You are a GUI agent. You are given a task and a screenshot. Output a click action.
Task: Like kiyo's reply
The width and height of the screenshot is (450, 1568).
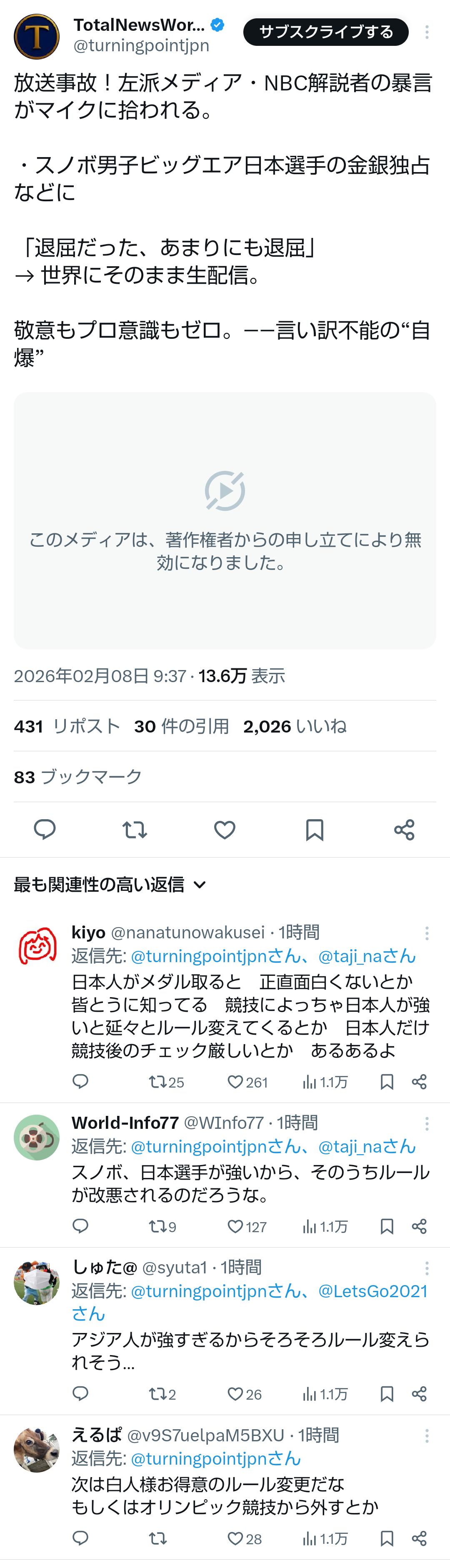(x=236, y=1082)
